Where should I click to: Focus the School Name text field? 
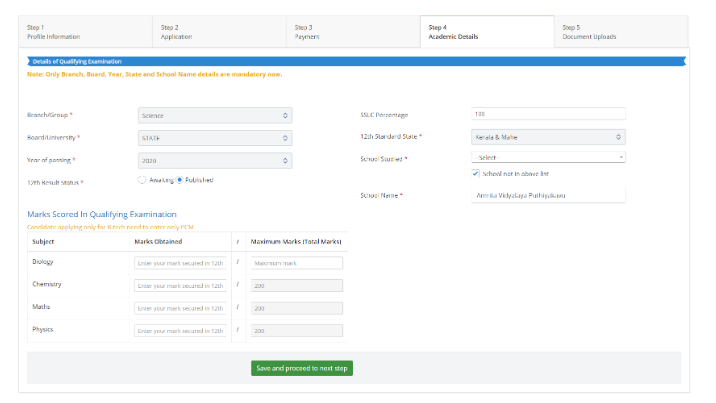(x=548, y=195)
